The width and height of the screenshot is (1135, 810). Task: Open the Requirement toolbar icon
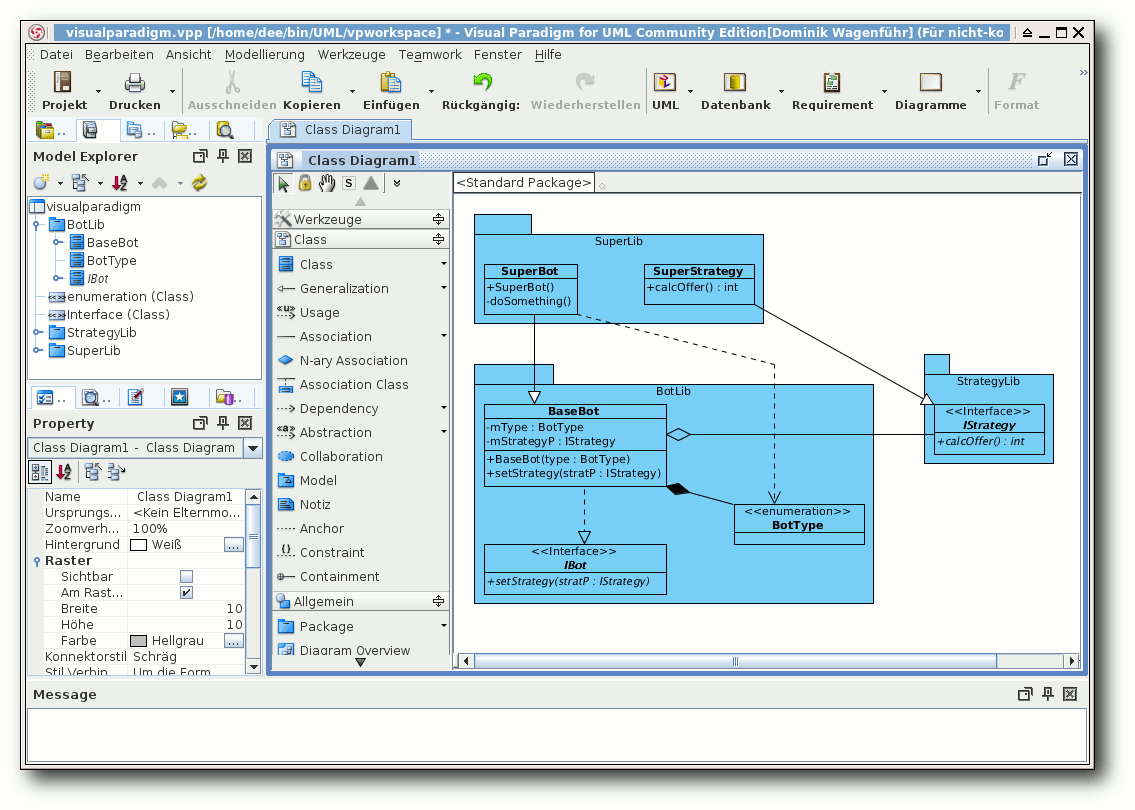tap(832, 83)
